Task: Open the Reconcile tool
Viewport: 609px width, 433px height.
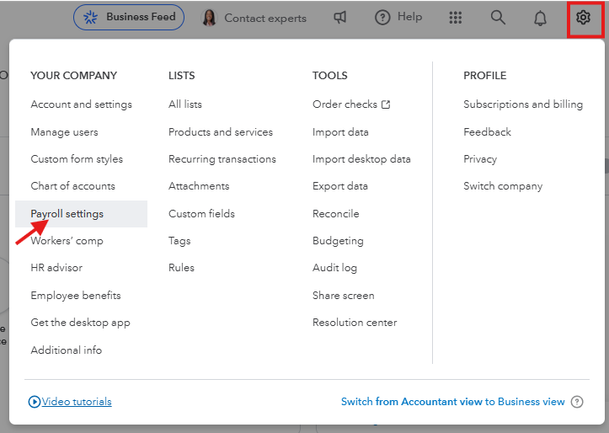Action: (335, 214)
